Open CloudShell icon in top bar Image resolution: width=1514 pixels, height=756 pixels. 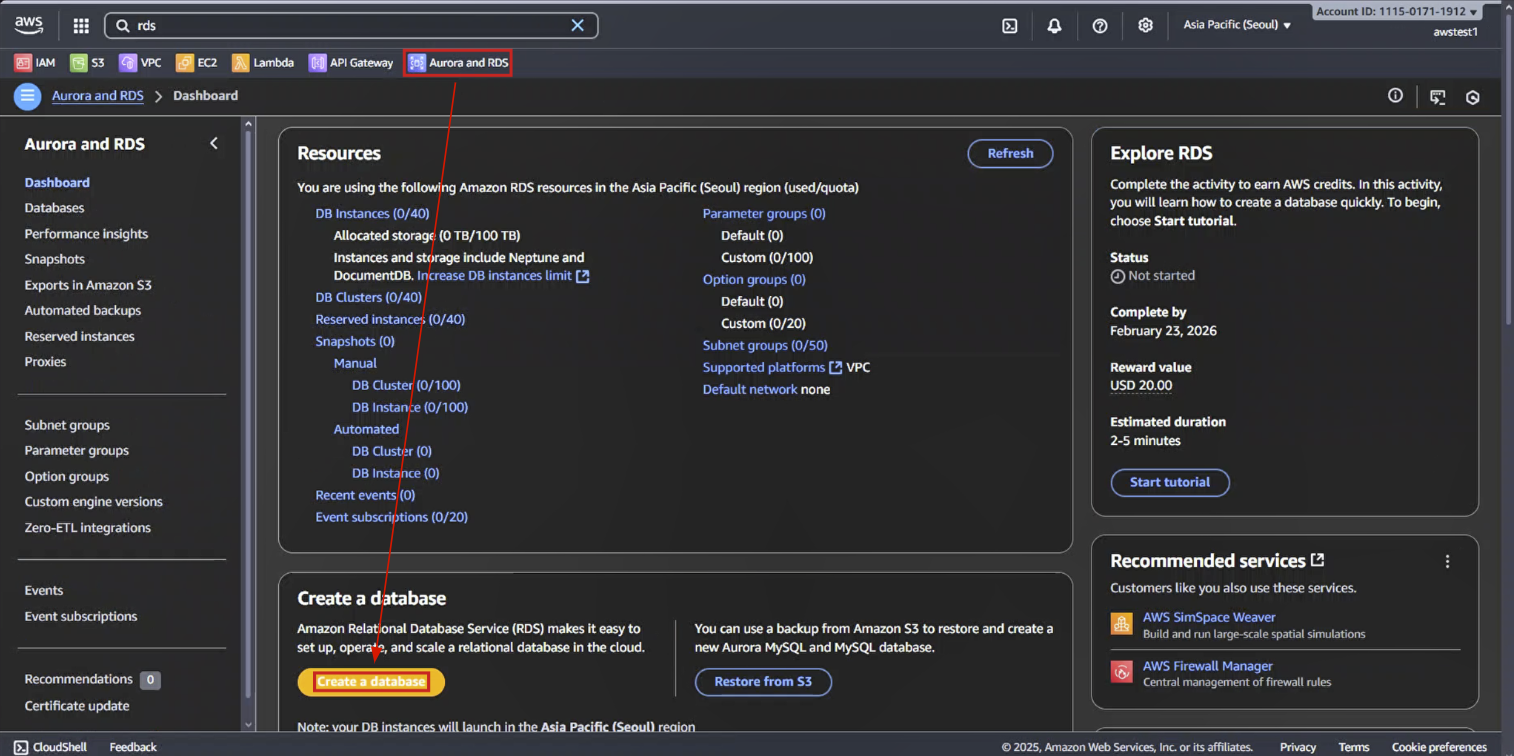(1010, 26)
